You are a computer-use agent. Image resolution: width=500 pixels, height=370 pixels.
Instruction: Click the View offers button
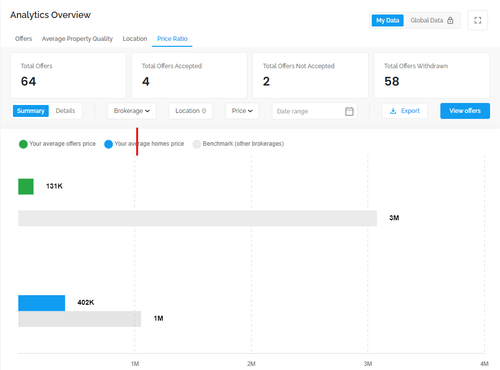pos(465,111)
